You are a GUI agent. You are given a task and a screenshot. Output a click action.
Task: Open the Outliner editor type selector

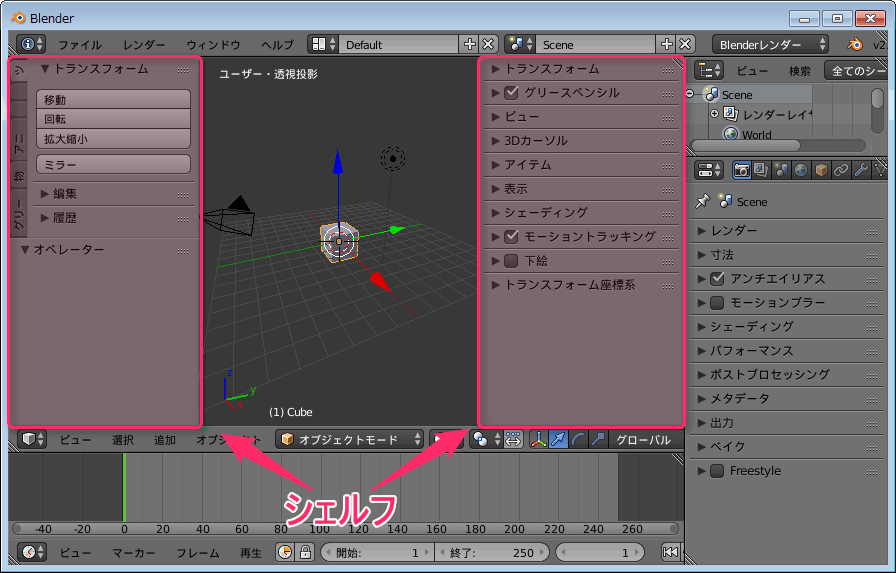pyautogui.click(x=709, y=70)
